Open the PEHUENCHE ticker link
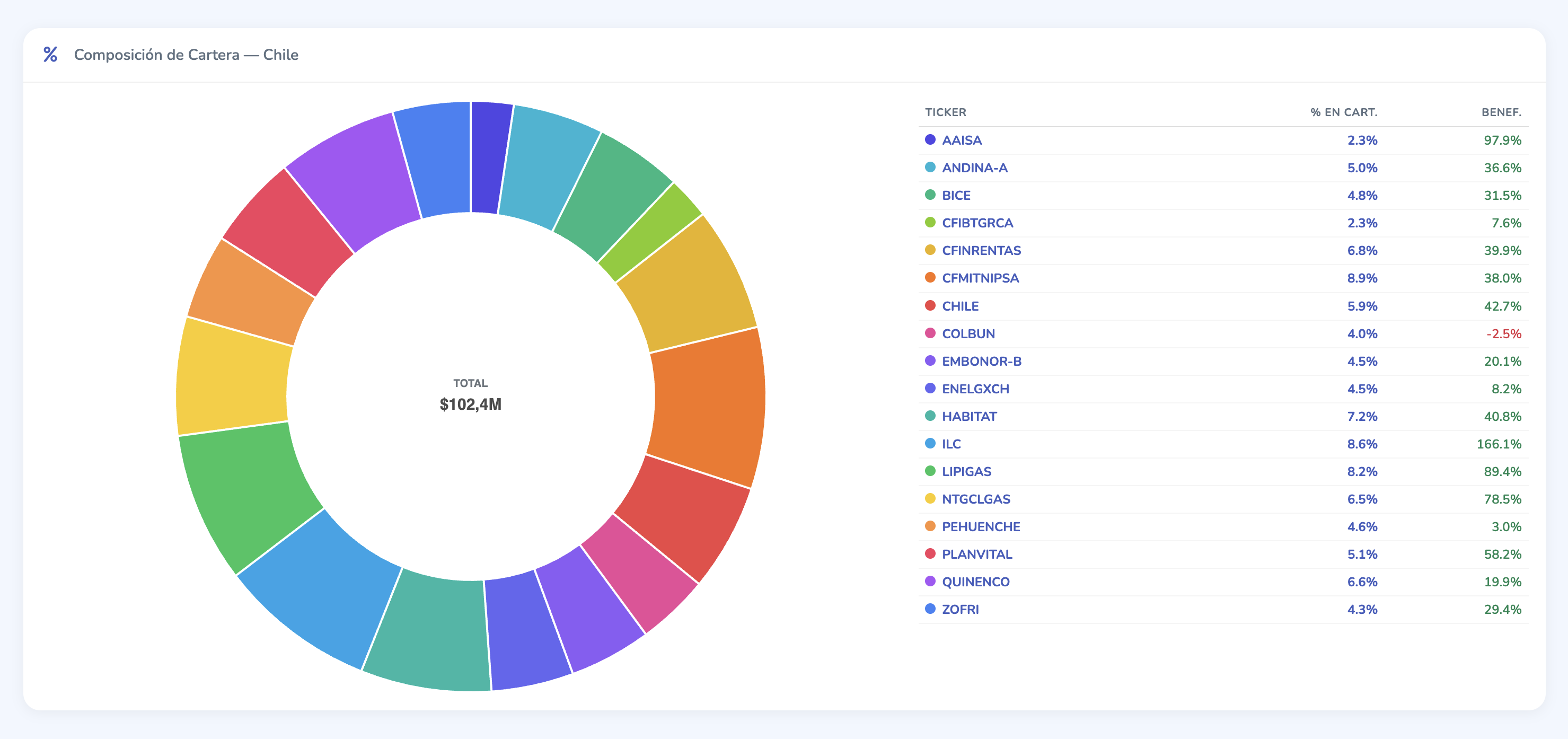1568x739 pixels. click(x=981, y=526)
